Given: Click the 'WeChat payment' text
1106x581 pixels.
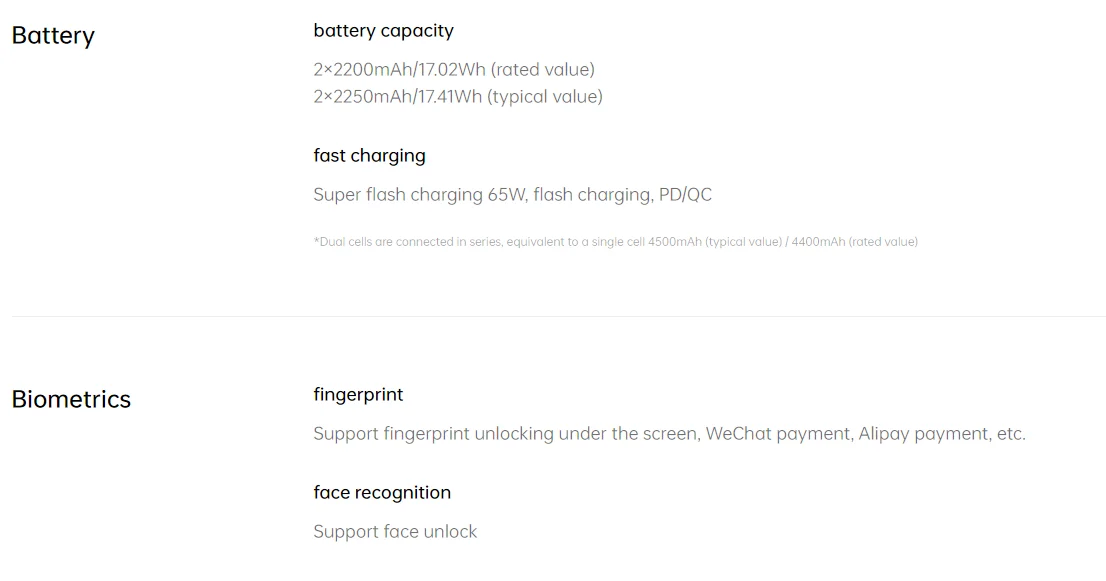Looking at the screenshot, I should (777, 434).
